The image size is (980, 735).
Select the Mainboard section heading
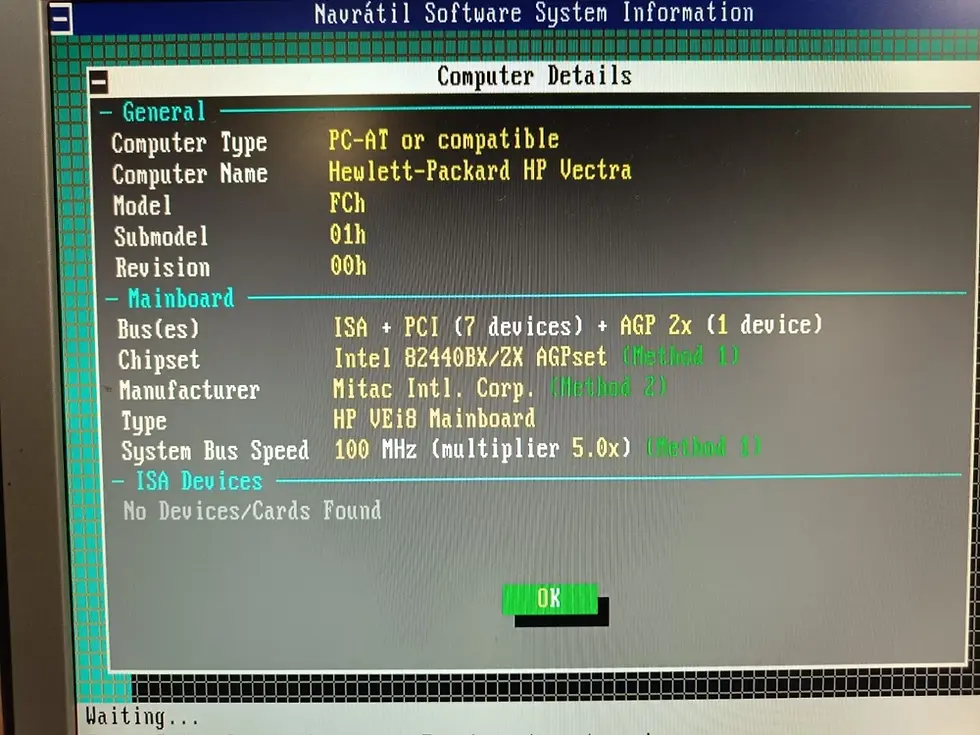(181, 298)
